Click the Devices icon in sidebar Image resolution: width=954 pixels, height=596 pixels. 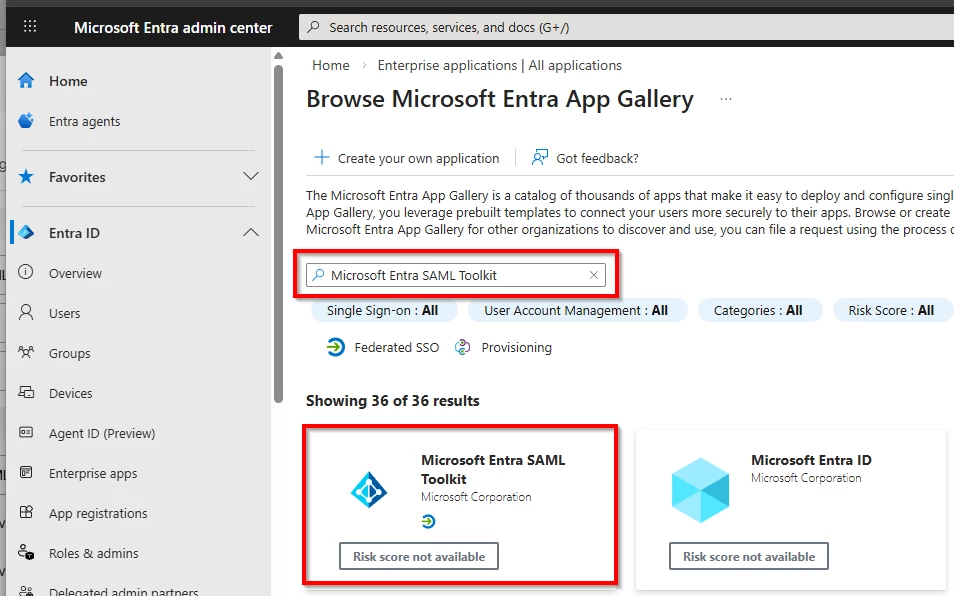26,392
